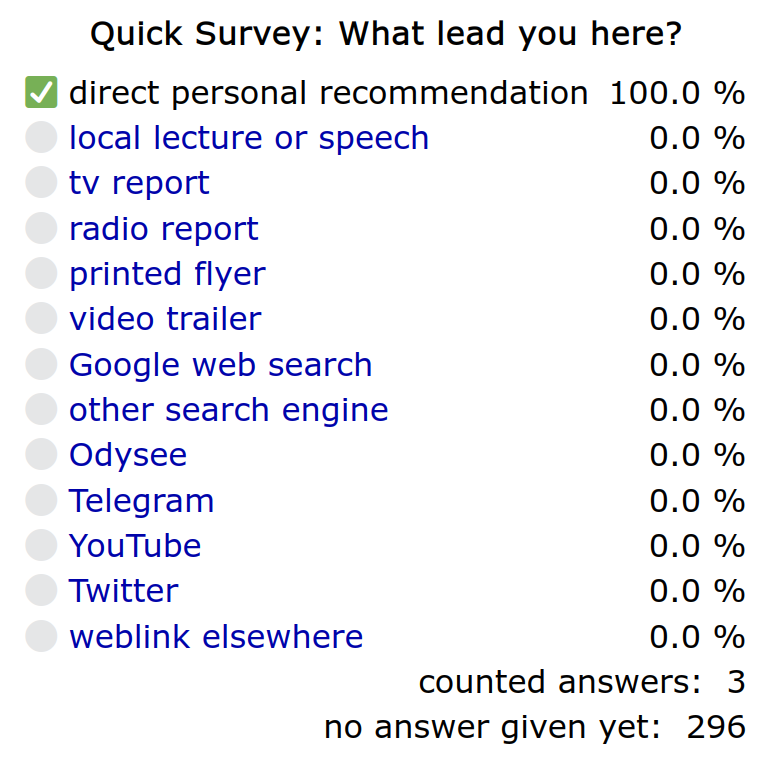Pick the printed flyer radio button
The width and height of the screenshot is (779, 771).
coord(41,274)
